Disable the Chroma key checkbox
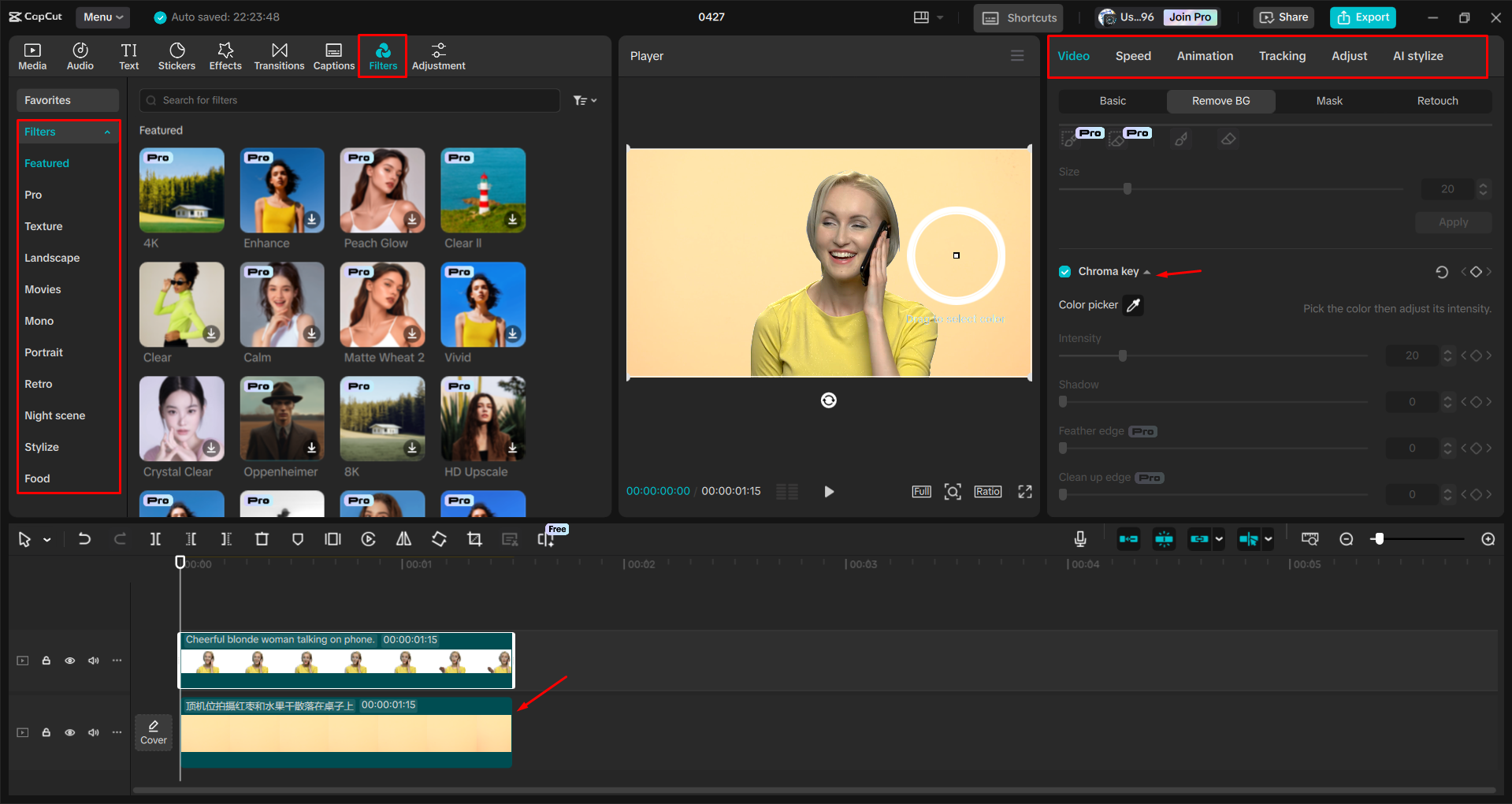 point(1064,270)
